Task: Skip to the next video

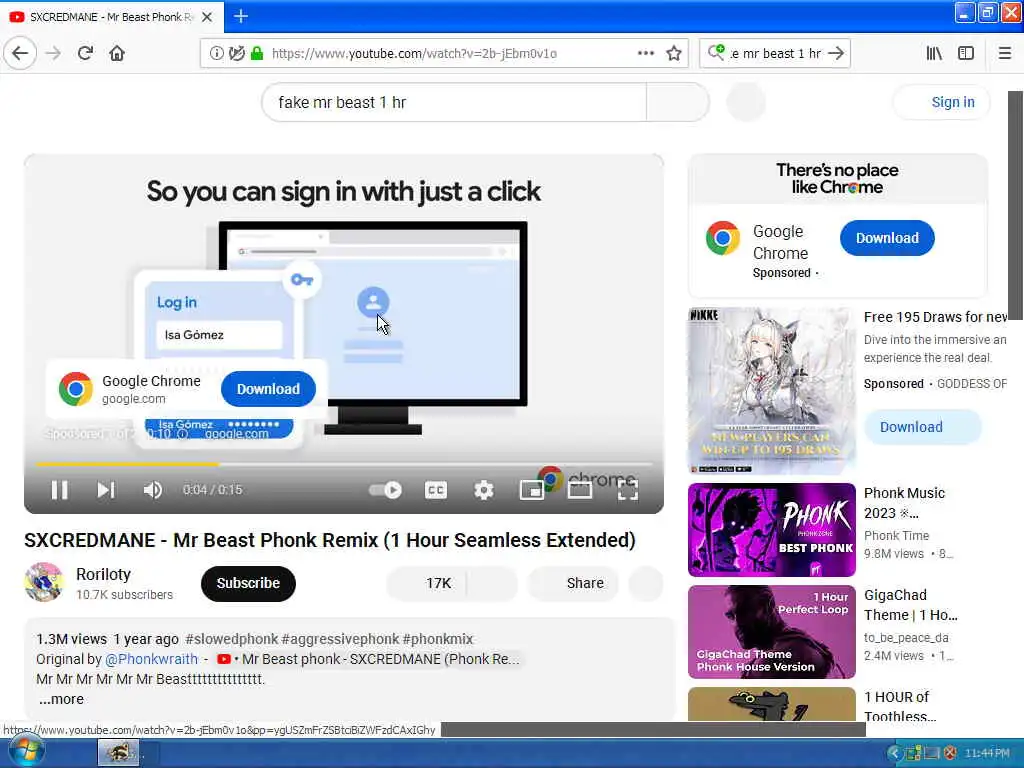Action: coord(106,490)
